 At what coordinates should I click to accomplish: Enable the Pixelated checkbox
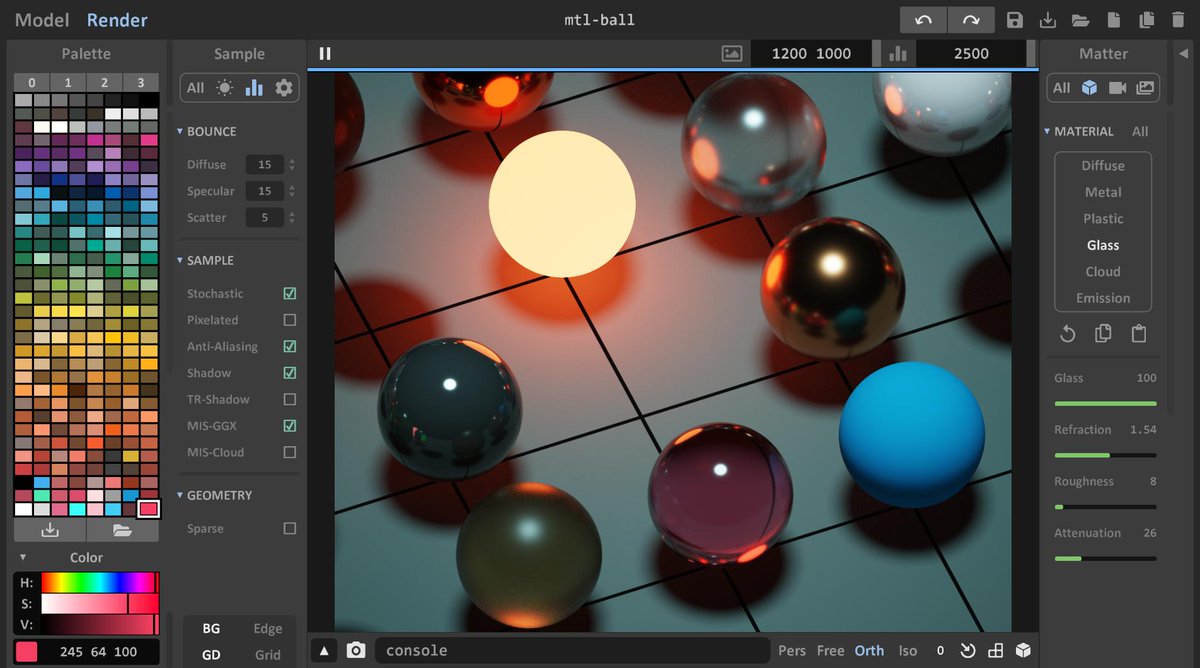290,320
